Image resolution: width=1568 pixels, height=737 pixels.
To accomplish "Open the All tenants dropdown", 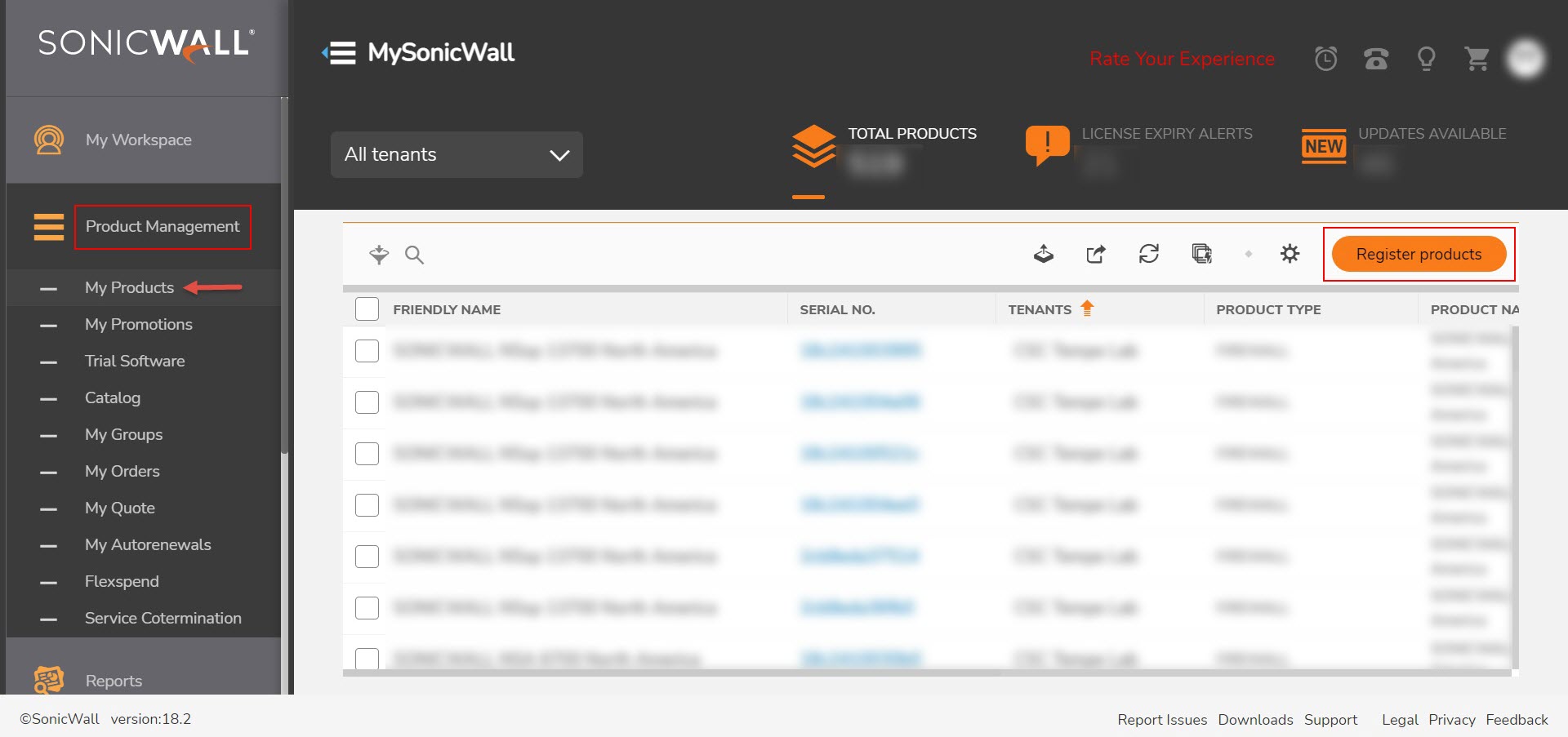I will tap(457, 154).
